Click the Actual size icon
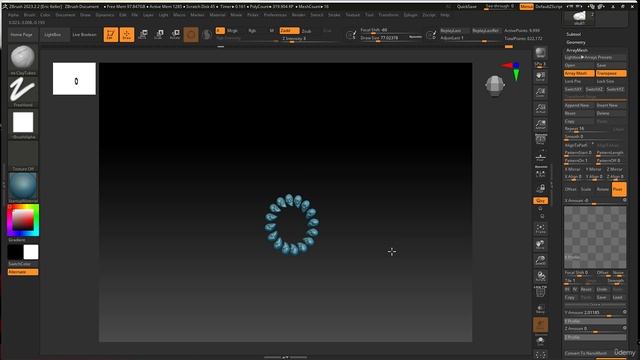Image resolution: width=640 pixels, height=360 pixels. click(540, 108)
